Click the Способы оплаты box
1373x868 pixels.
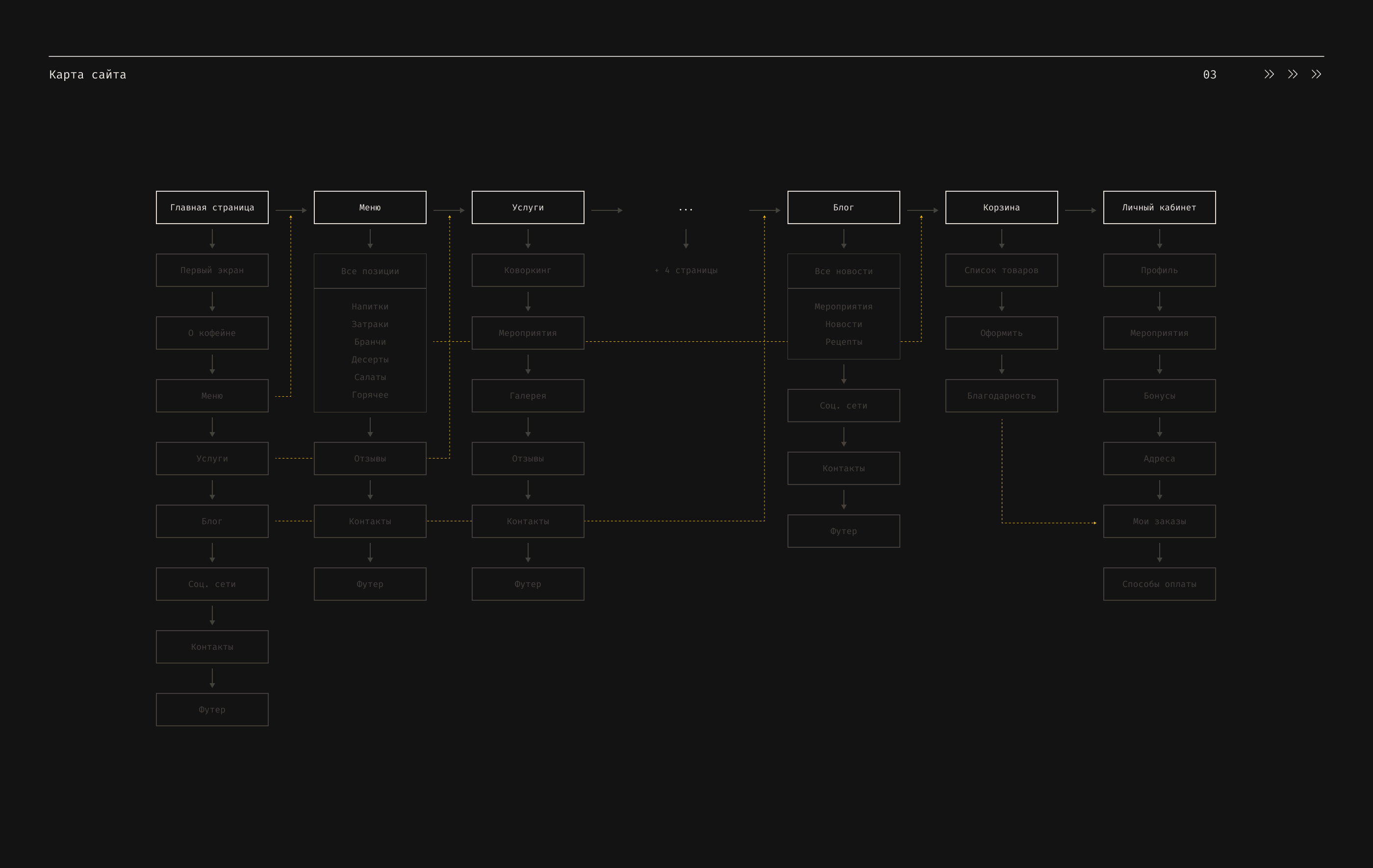click(x=1159, y=584)
